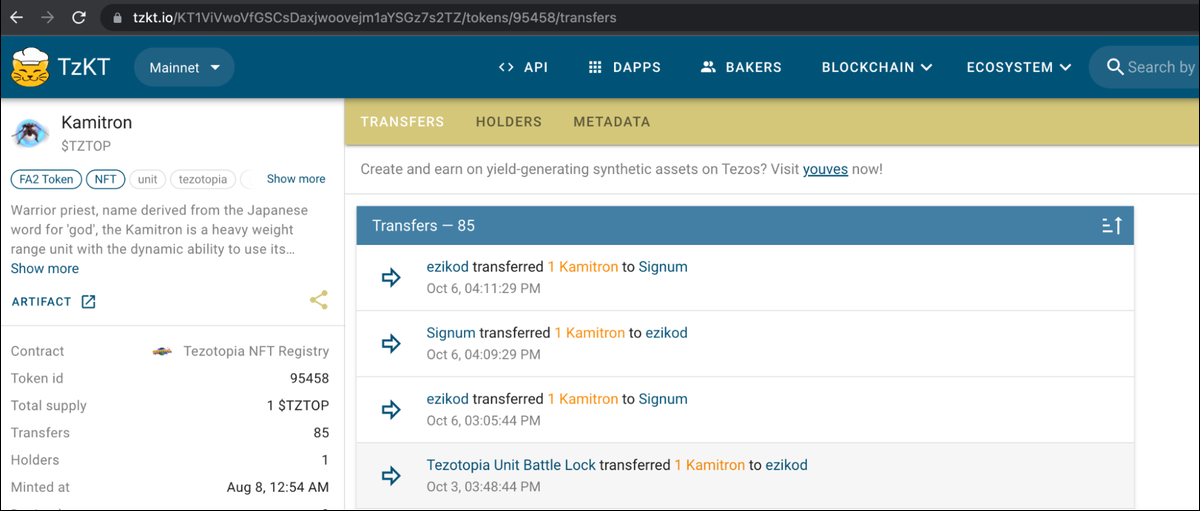Show more of the token description
This screenshot has width=1200, height=511.
[45, 269]
